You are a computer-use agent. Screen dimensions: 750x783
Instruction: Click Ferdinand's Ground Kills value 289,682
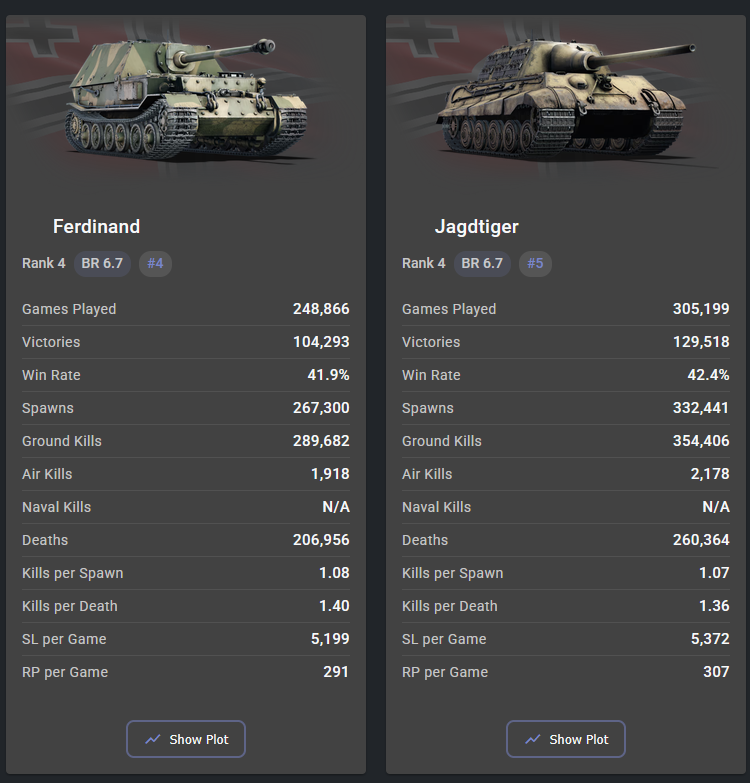click(x=321, y=441)
